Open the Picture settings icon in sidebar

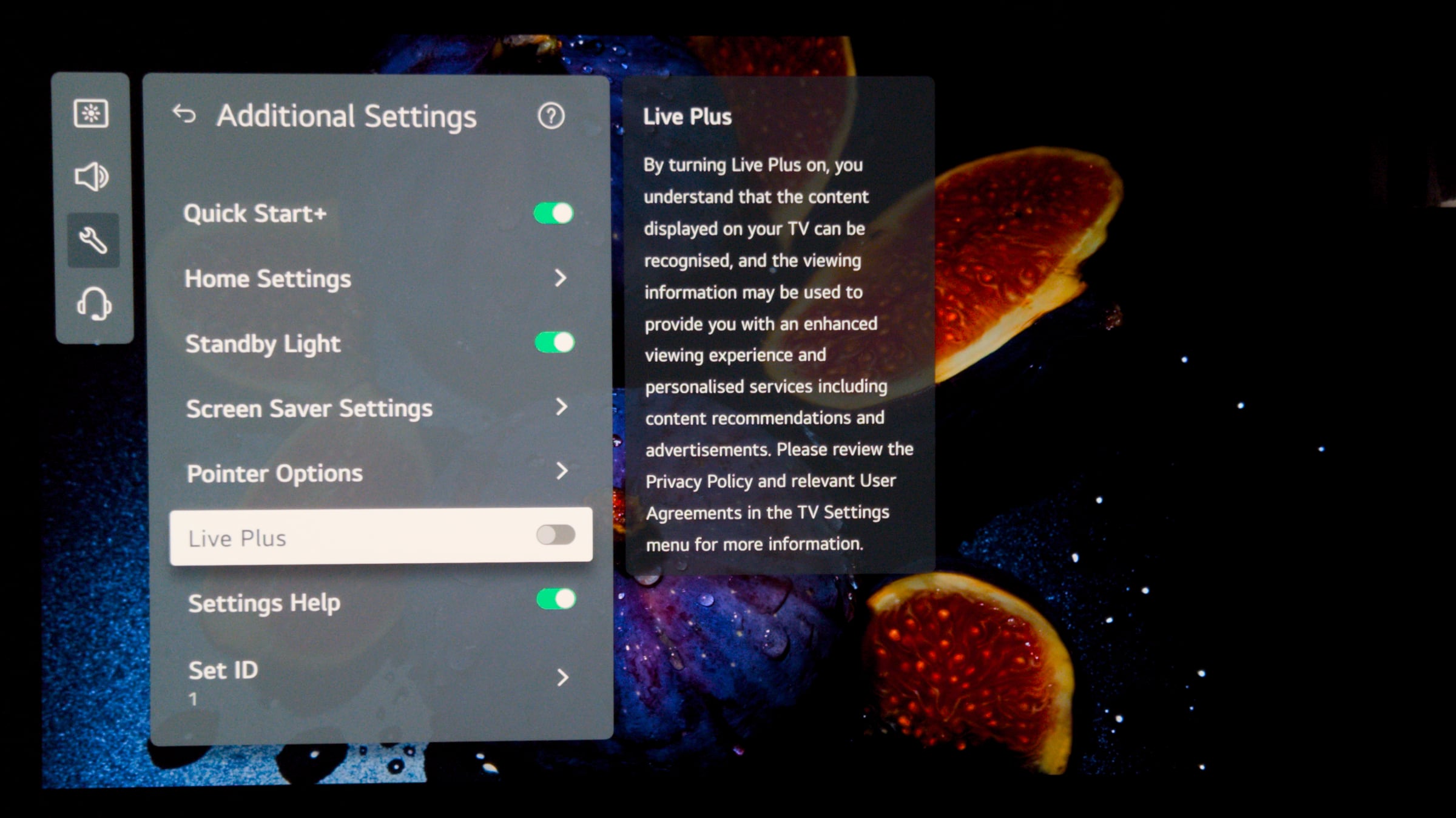point(91,113)
